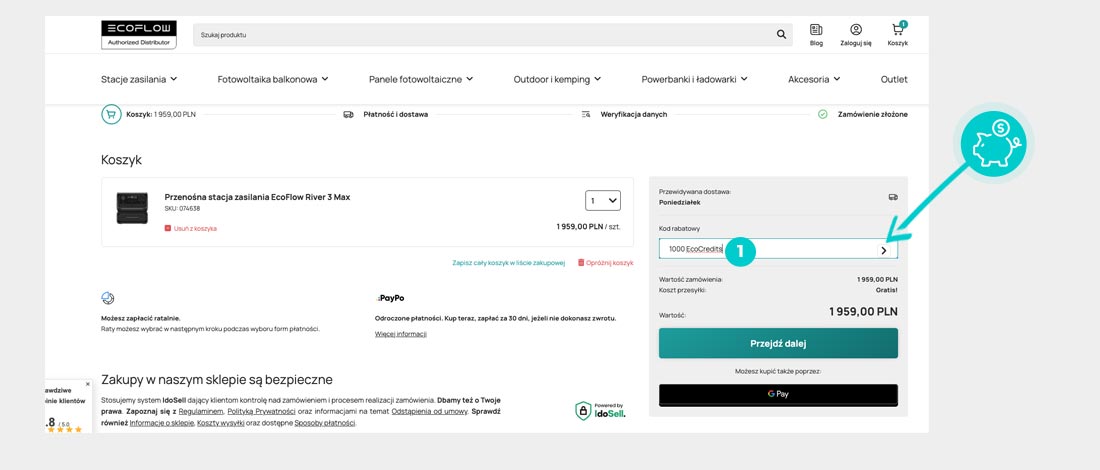1100x470 pixels.
Task: Expand the Fotowoltaika balkonowa menu
Action: [273, 79]
